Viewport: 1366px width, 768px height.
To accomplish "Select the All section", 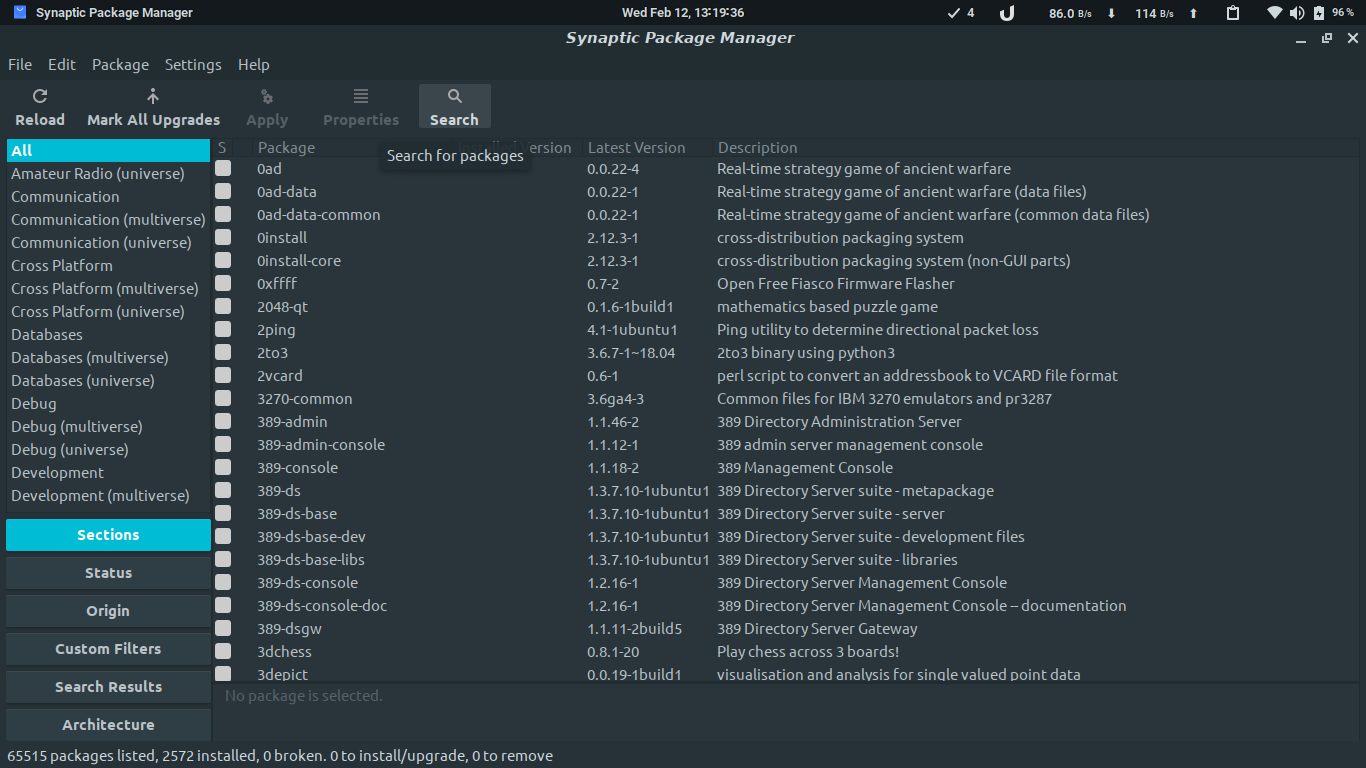I will 108,150.
